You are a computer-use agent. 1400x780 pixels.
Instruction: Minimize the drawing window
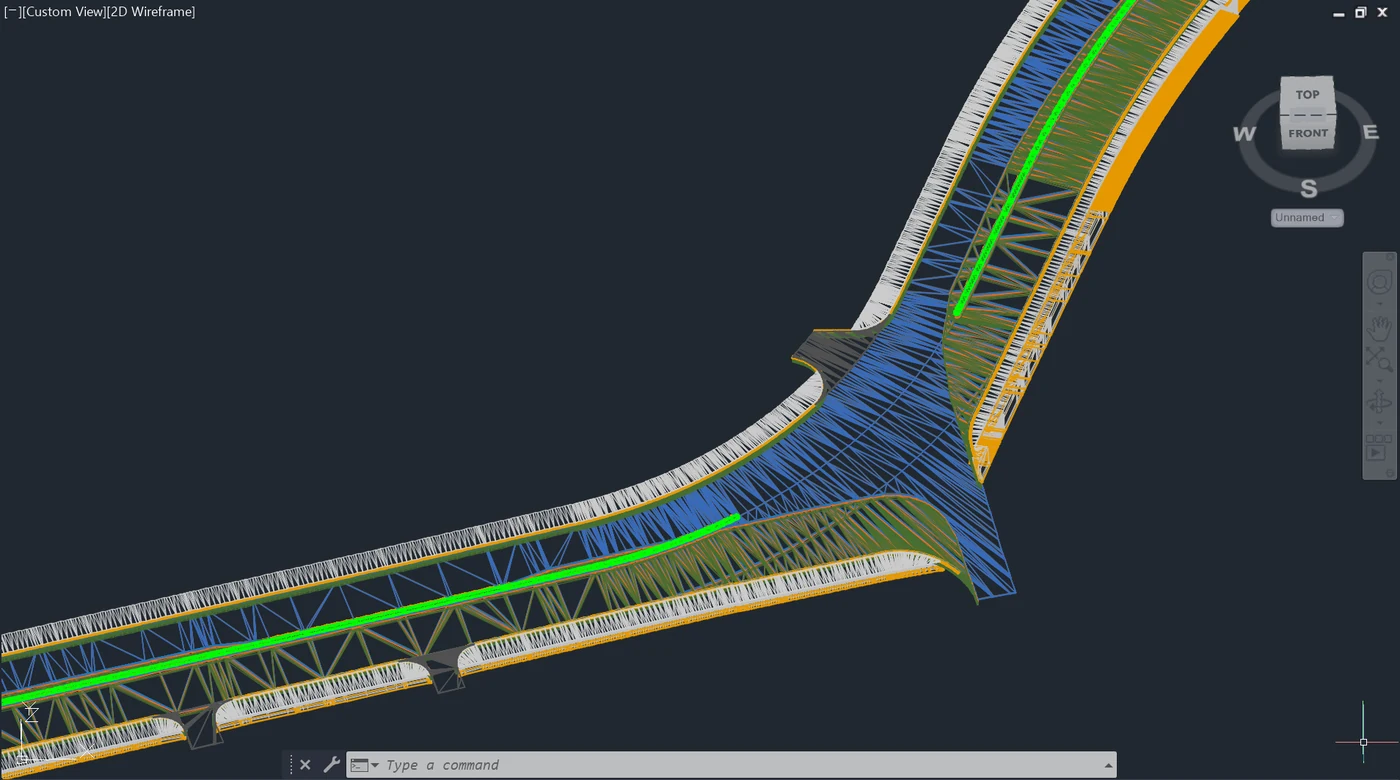click(1339, 13)
